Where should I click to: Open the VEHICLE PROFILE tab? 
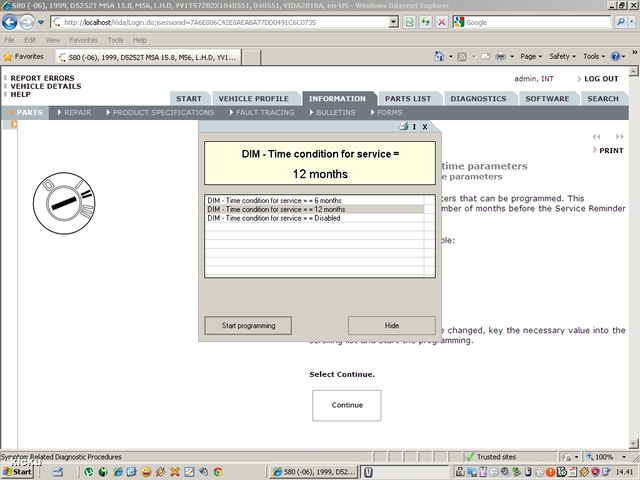tap(252, 99)
